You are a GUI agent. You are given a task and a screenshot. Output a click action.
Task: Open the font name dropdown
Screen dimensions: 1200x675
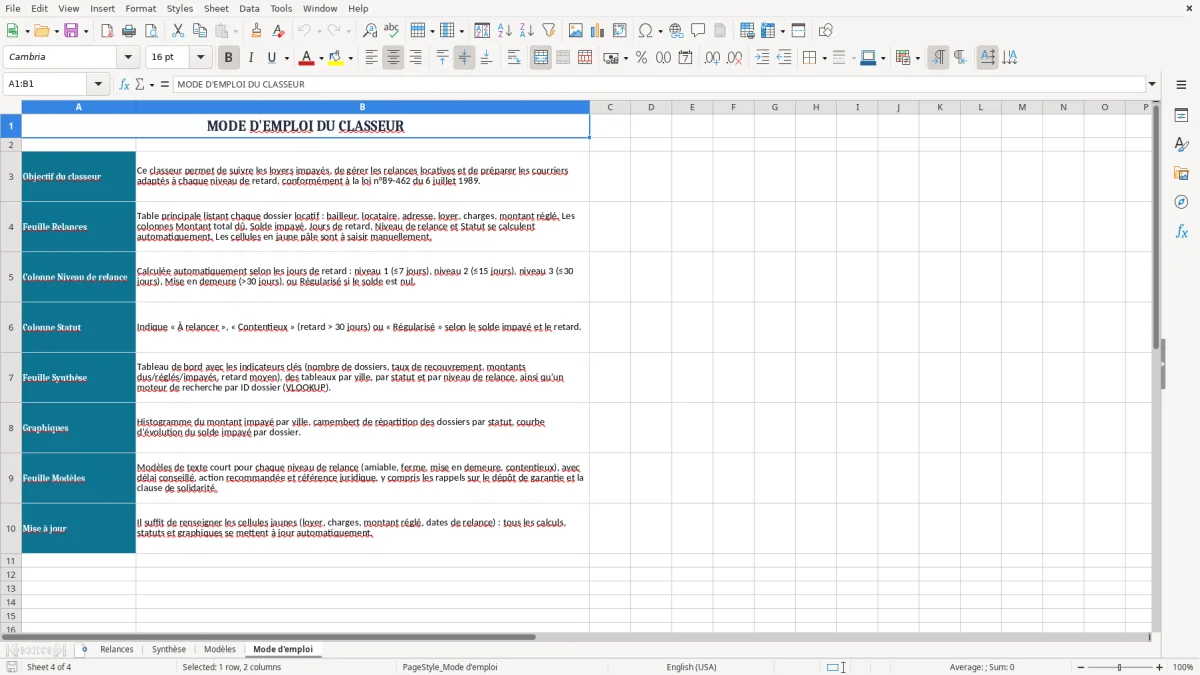pyautogui.click(x=129, y=58)
